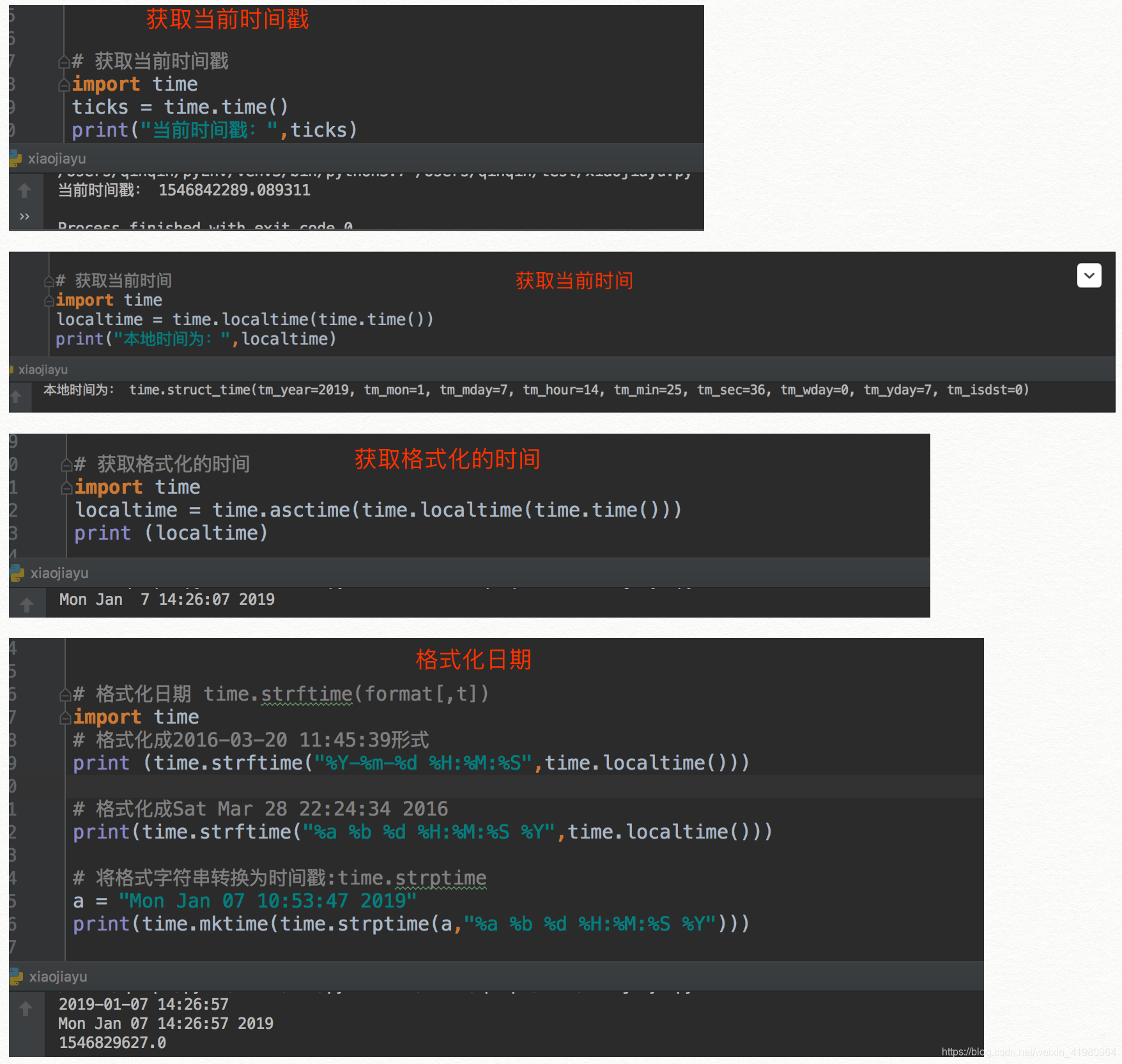
Task: Click the time.localtime(time.time()) assignment line
Action: pyautogui.click(x=245, y=319)
